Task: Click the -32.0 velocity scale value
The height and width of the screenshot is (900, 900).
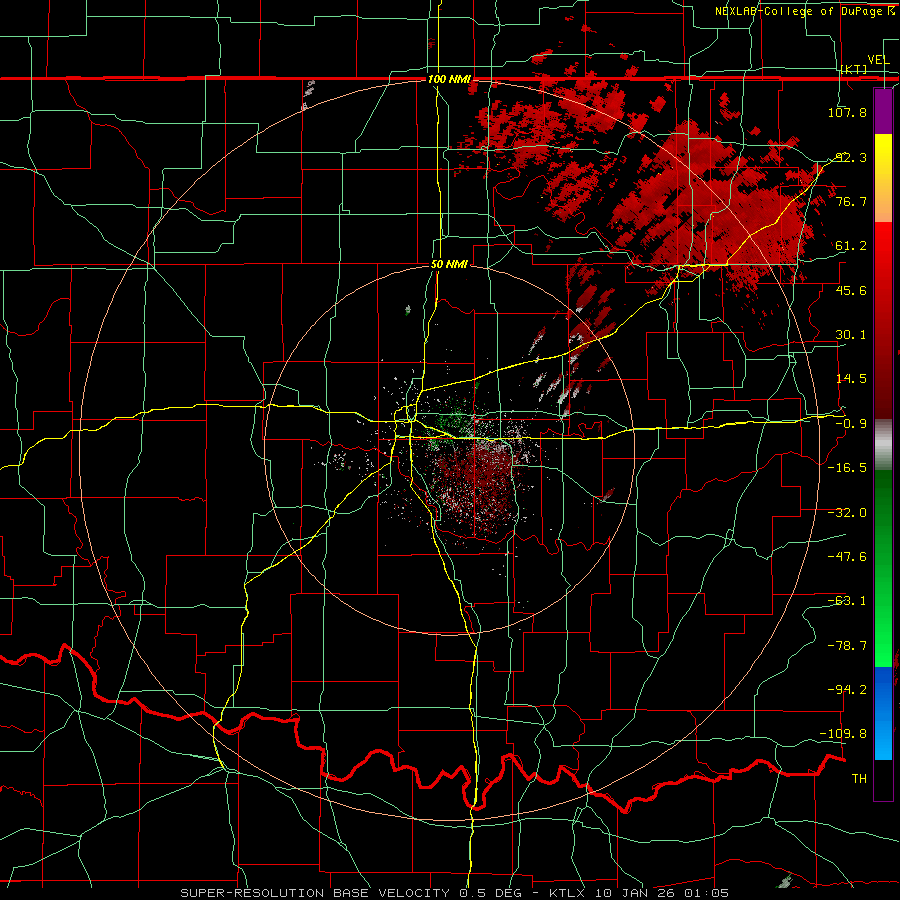Action: [847, 513]
